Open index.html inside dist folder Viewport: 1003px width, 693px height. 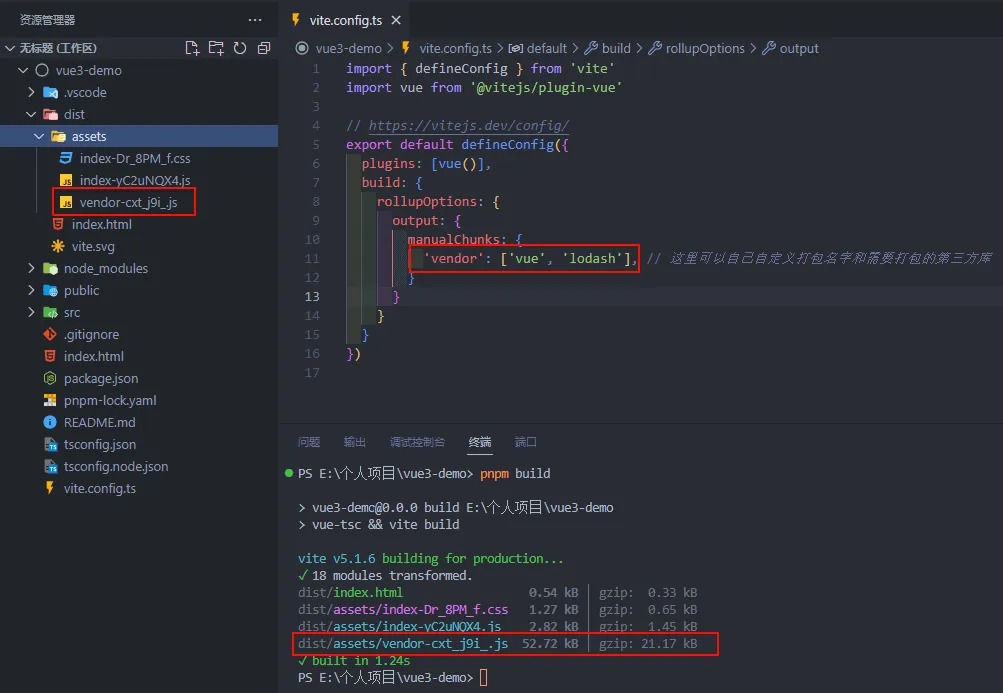[102, 225]
